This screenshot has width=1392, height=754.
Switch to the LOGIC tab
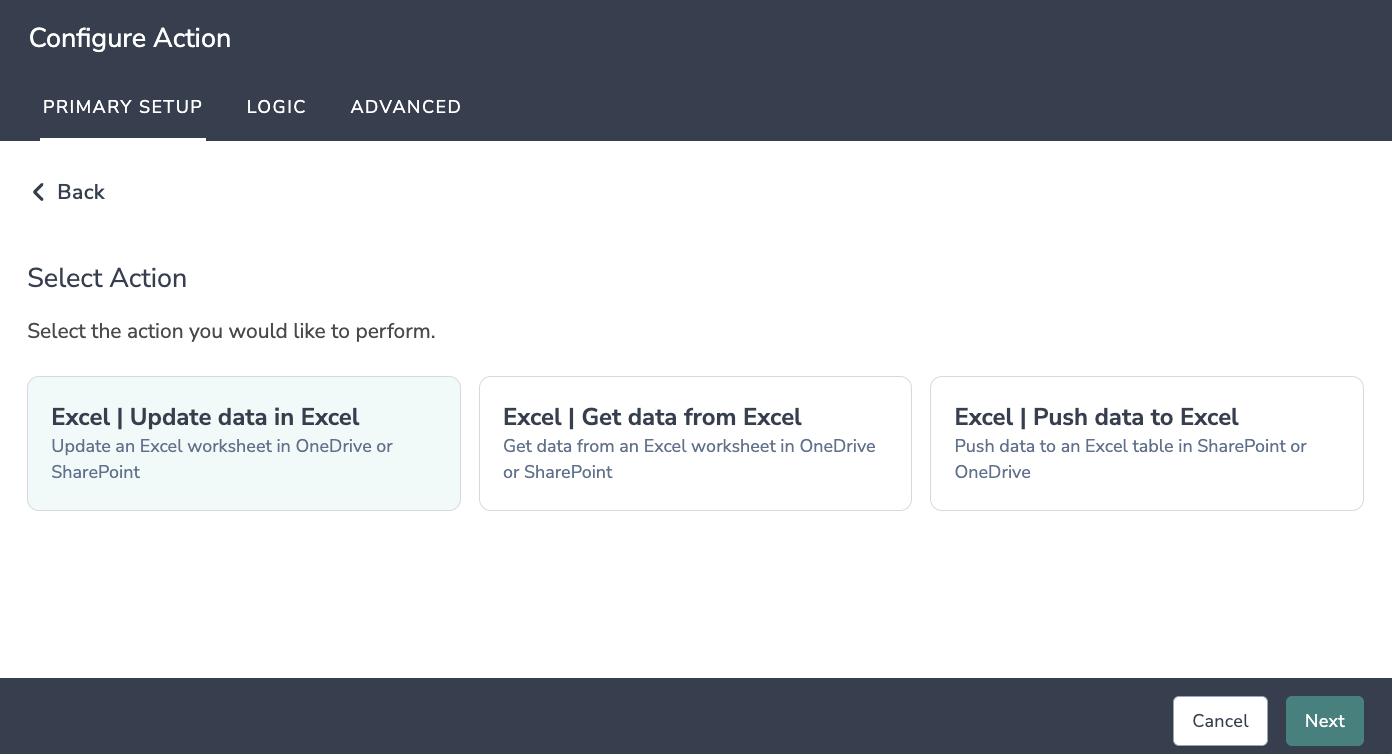click(x=276, y=107)
